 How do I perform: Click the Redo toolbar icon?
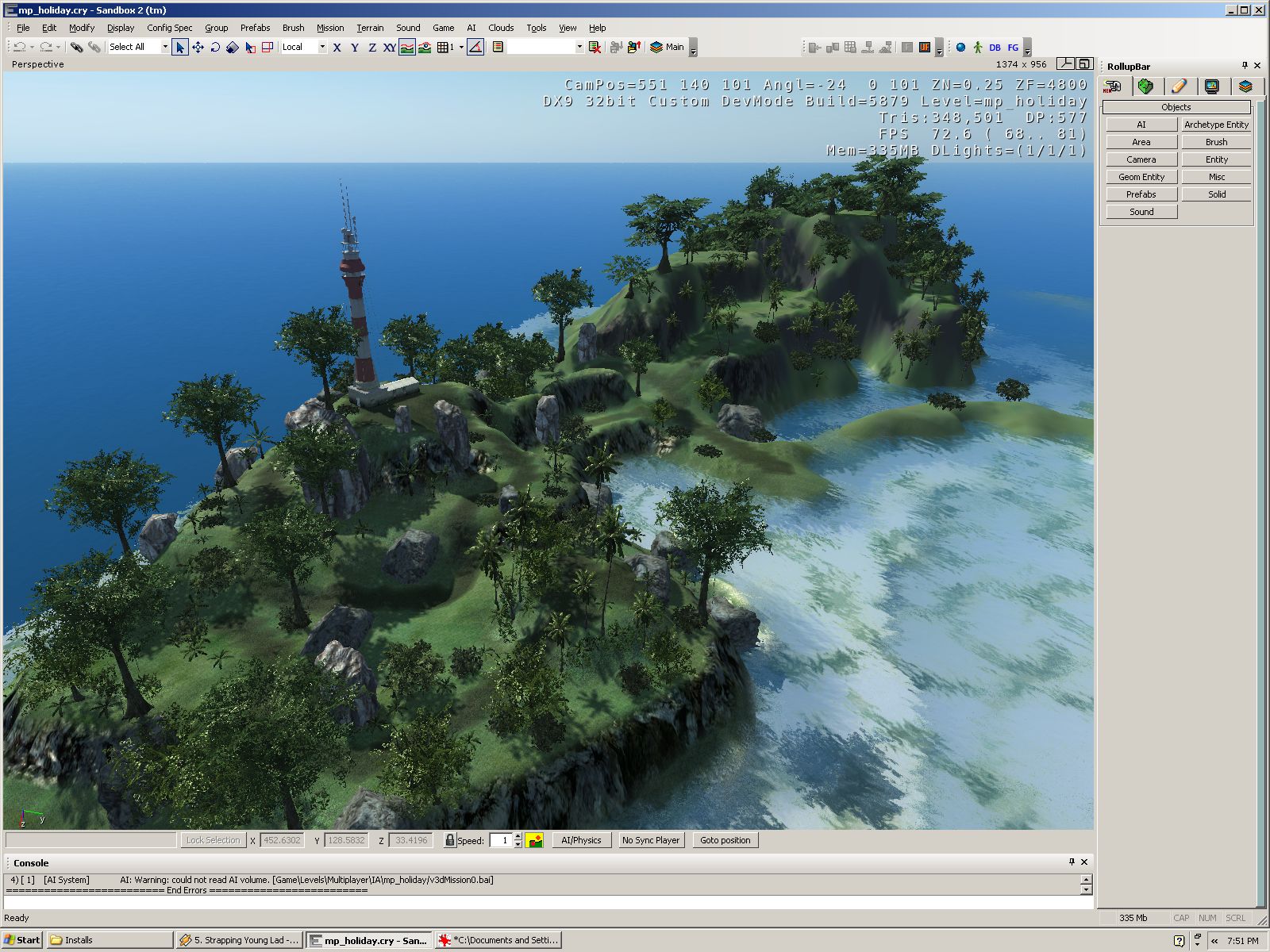click(45, 47)
